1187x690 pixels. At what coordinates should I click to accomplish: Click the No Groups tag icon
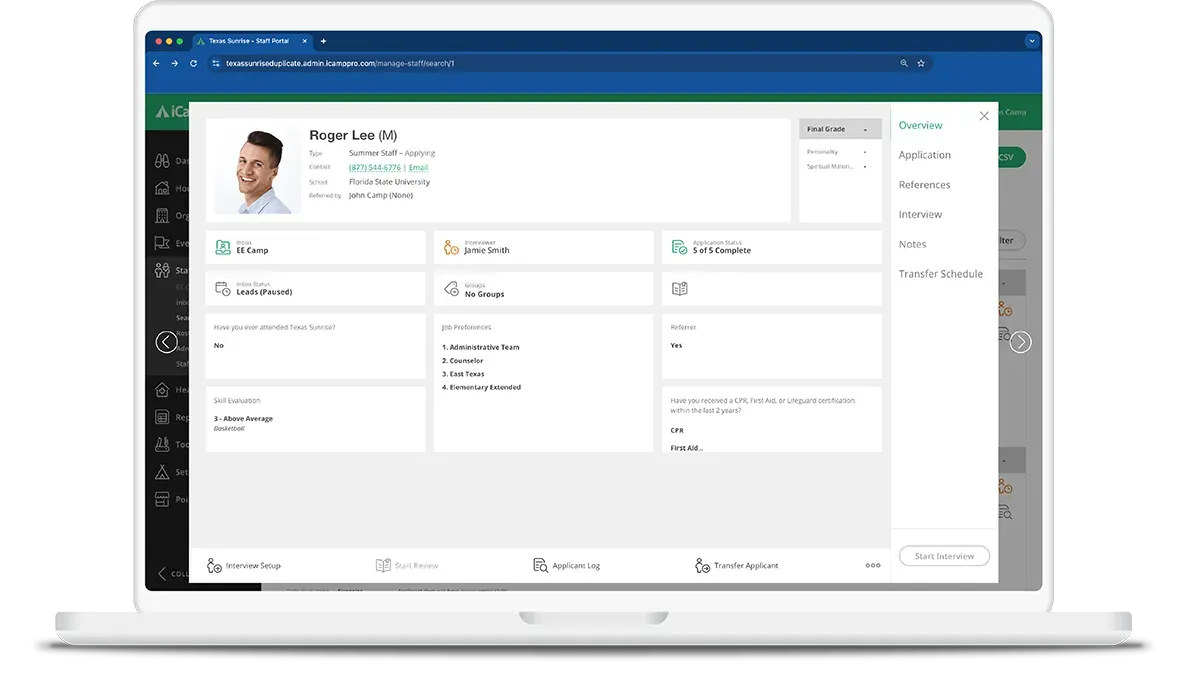coord(451,289)
